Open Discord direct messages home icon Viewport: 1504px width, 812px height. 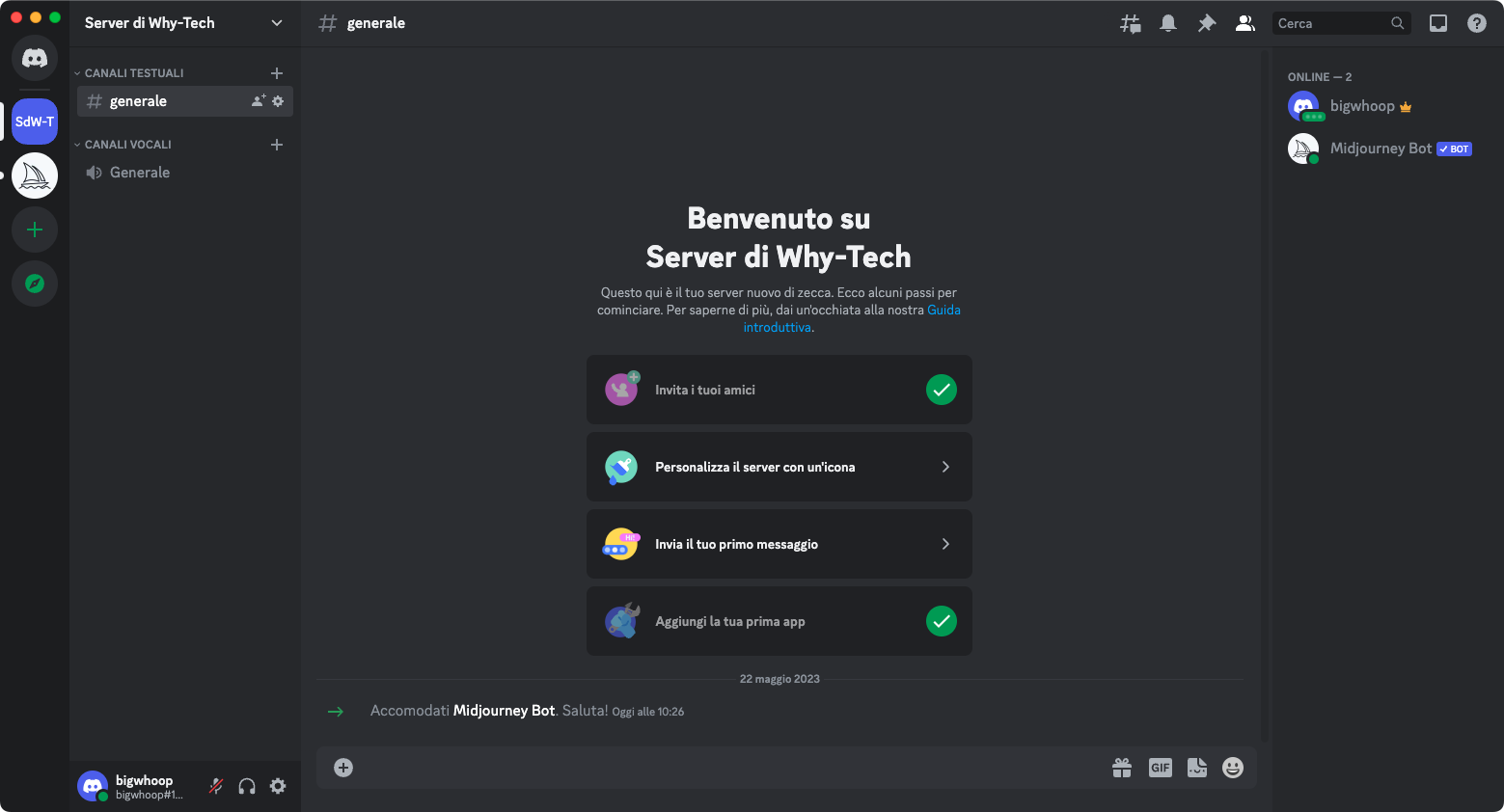point(35,58)
